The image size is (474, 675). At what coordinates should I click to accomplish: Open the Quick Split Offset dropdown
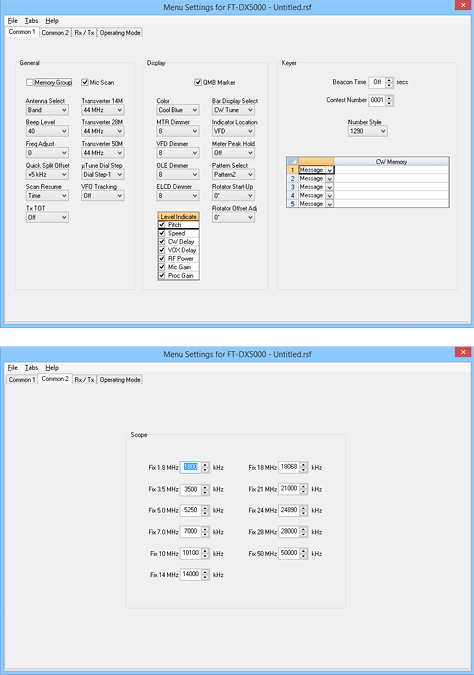coord(47,174)
